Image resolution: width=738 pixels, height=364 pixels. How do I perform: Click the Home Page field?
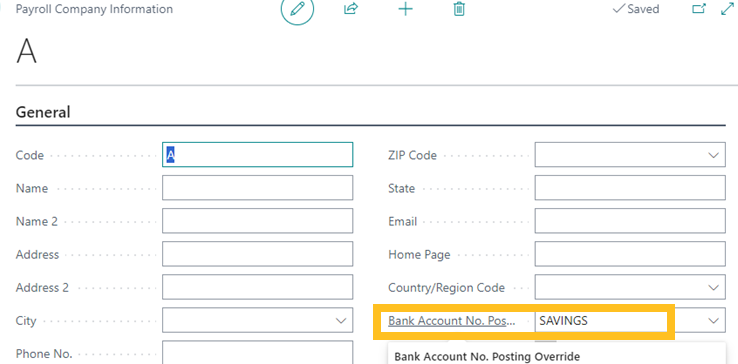pos(630,254)
